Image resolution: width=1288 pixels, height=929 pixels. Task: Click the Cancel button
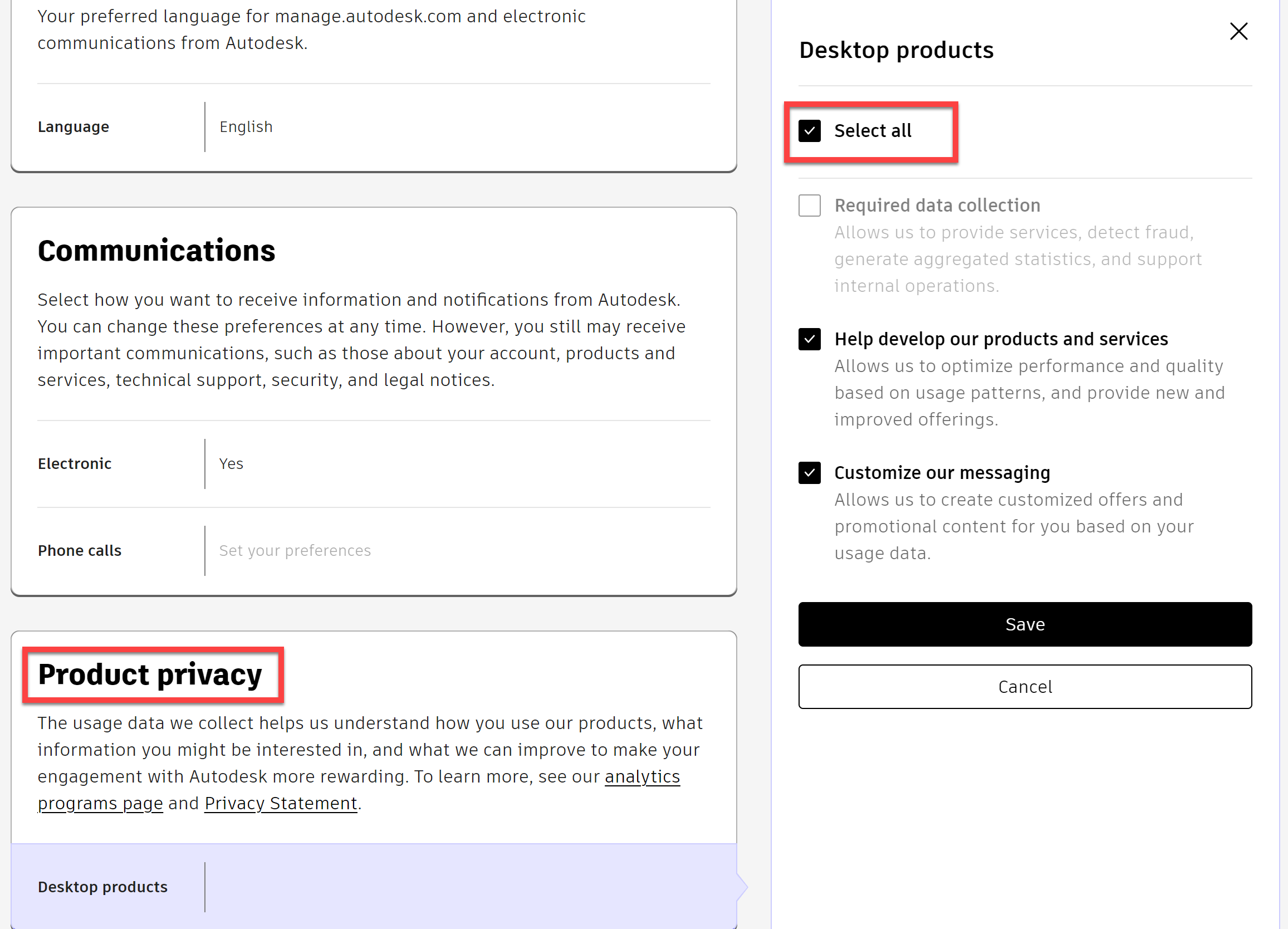[1025, 687]
